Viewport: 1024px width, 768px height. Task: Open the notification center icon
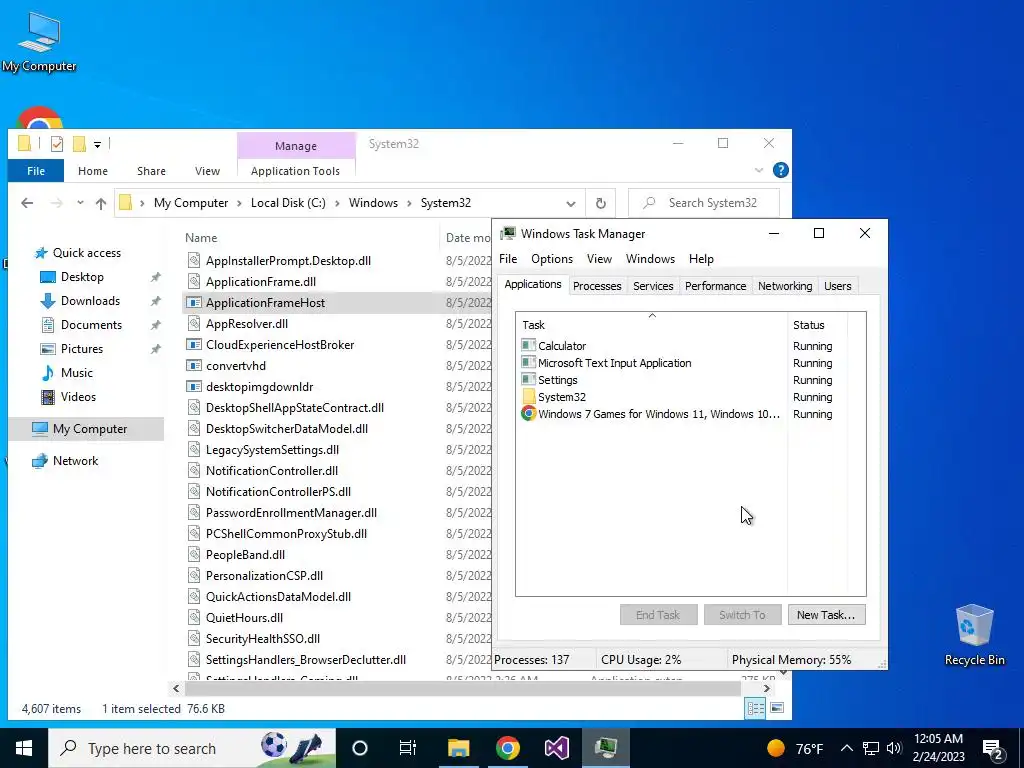click(x=992, y=748)
